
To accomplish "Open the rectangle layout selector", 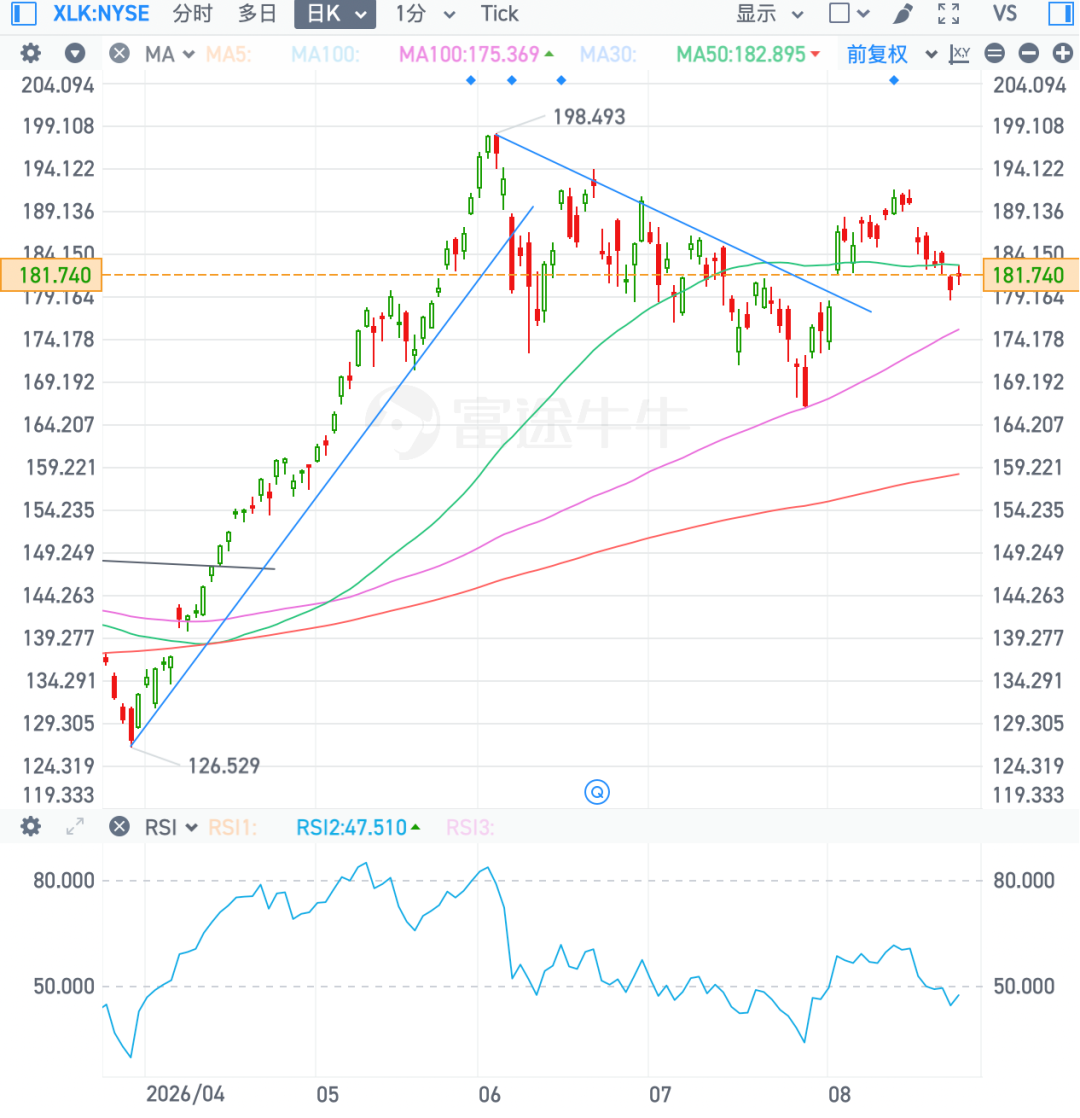I will [849, 14].
